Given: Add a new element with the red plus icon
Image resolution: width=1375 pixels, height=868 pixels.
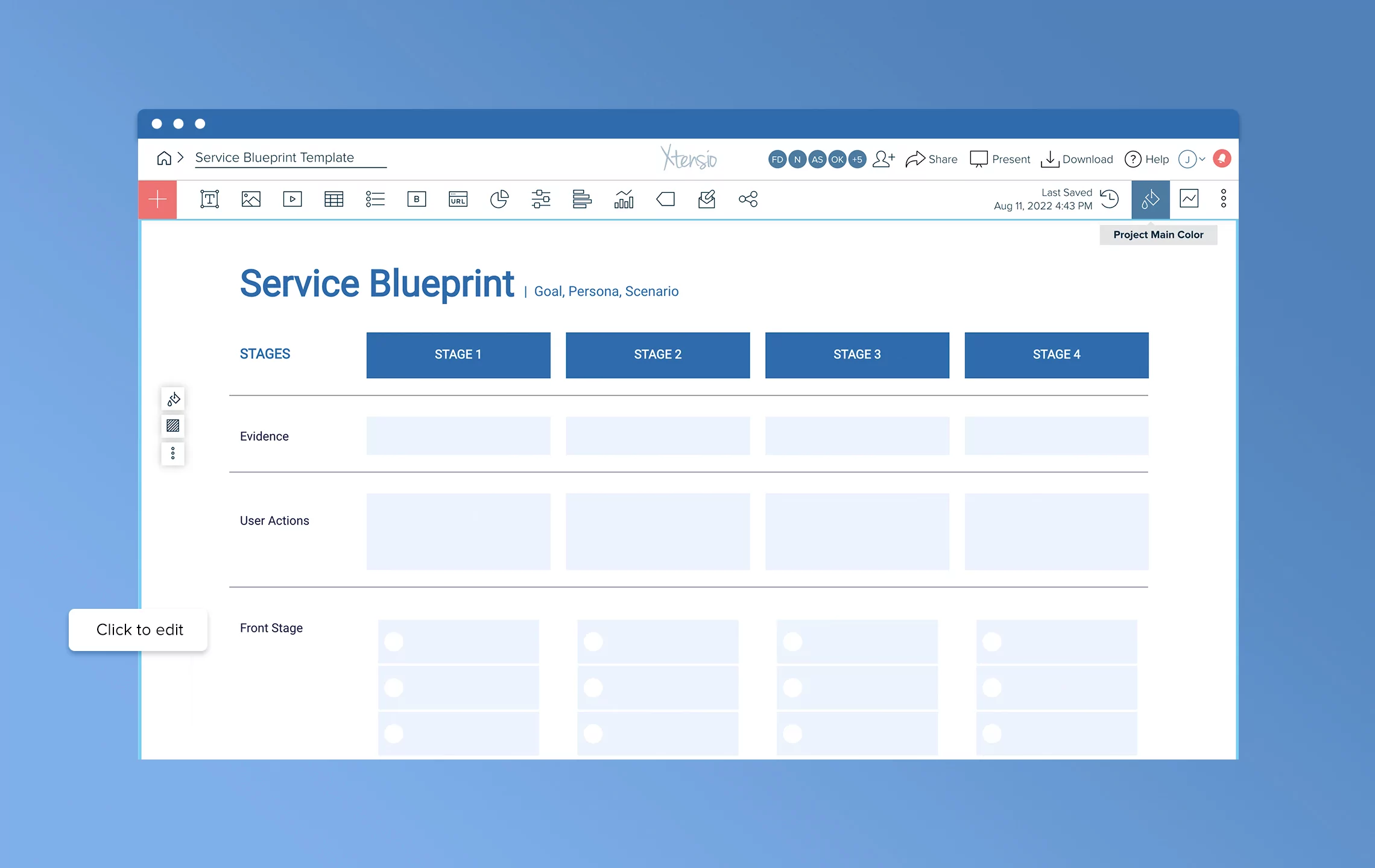Looking at the screenshot, I should point(157,199).
